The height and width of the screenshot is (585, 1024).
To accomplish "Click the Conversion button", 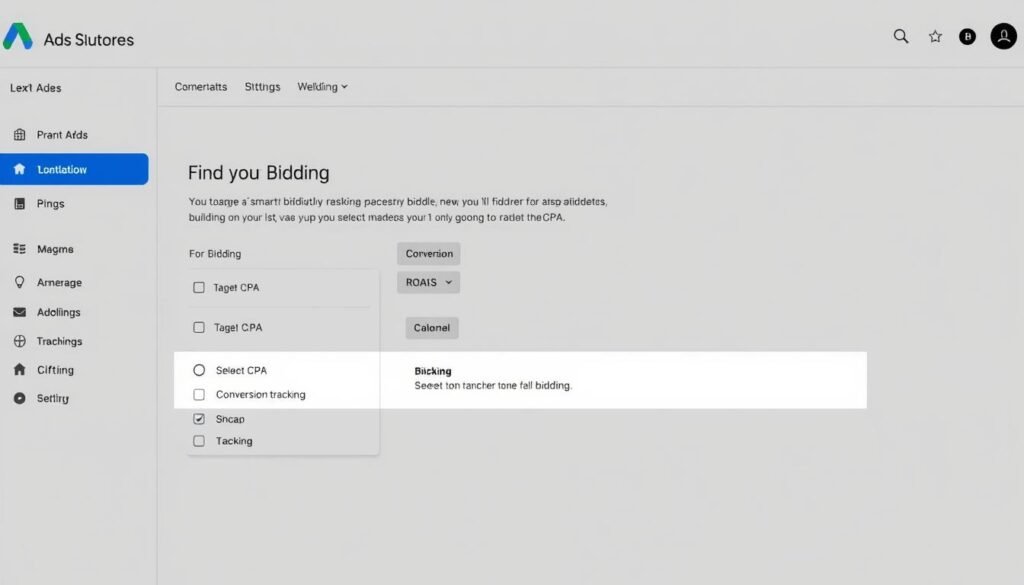I will 429,254.
